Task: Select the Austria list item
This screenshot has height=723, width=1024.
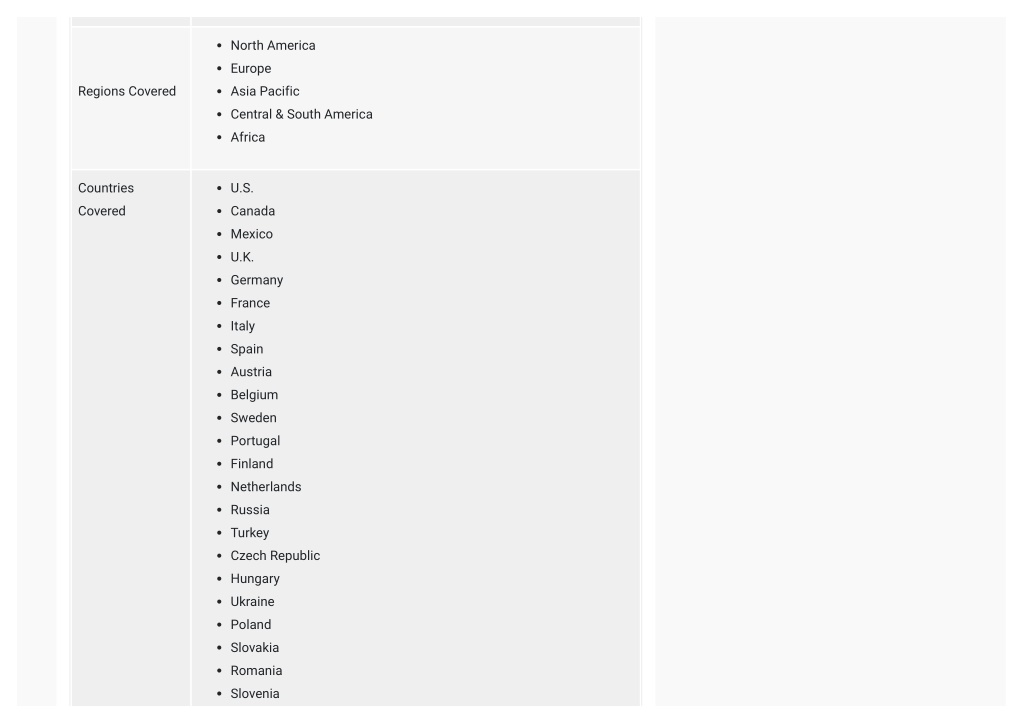Action: pyautogui.click(x=251, y=372)
